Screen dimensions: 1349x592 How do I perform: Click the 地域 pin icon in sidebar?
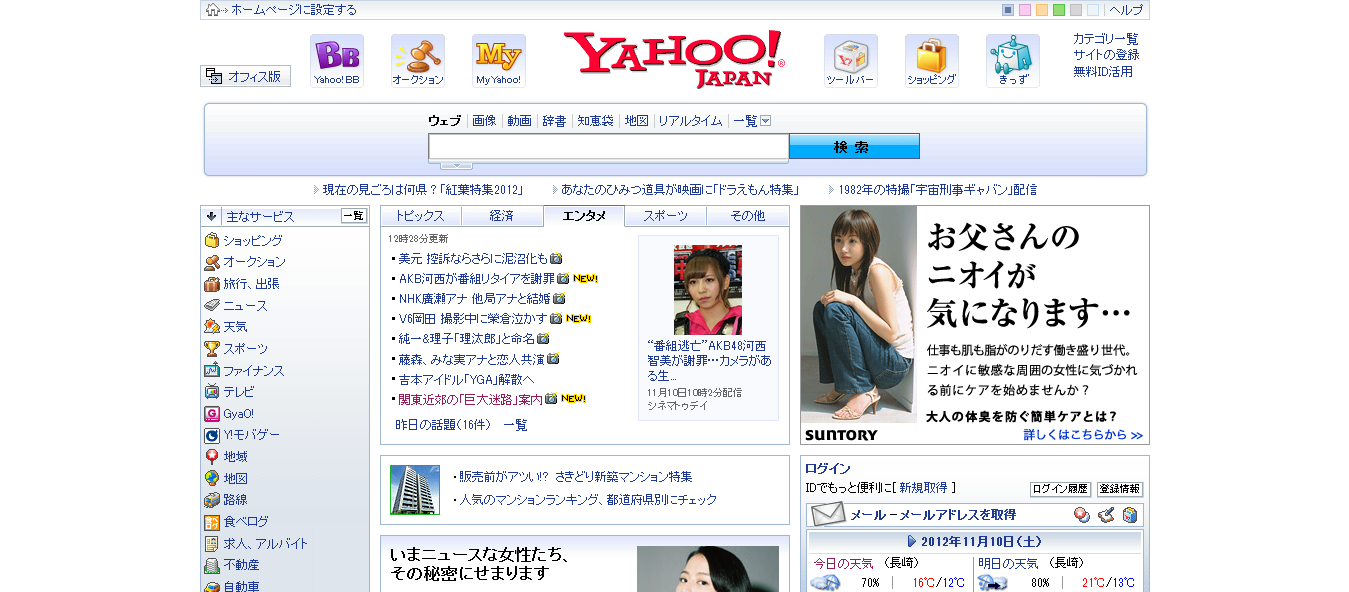point(212,456)
